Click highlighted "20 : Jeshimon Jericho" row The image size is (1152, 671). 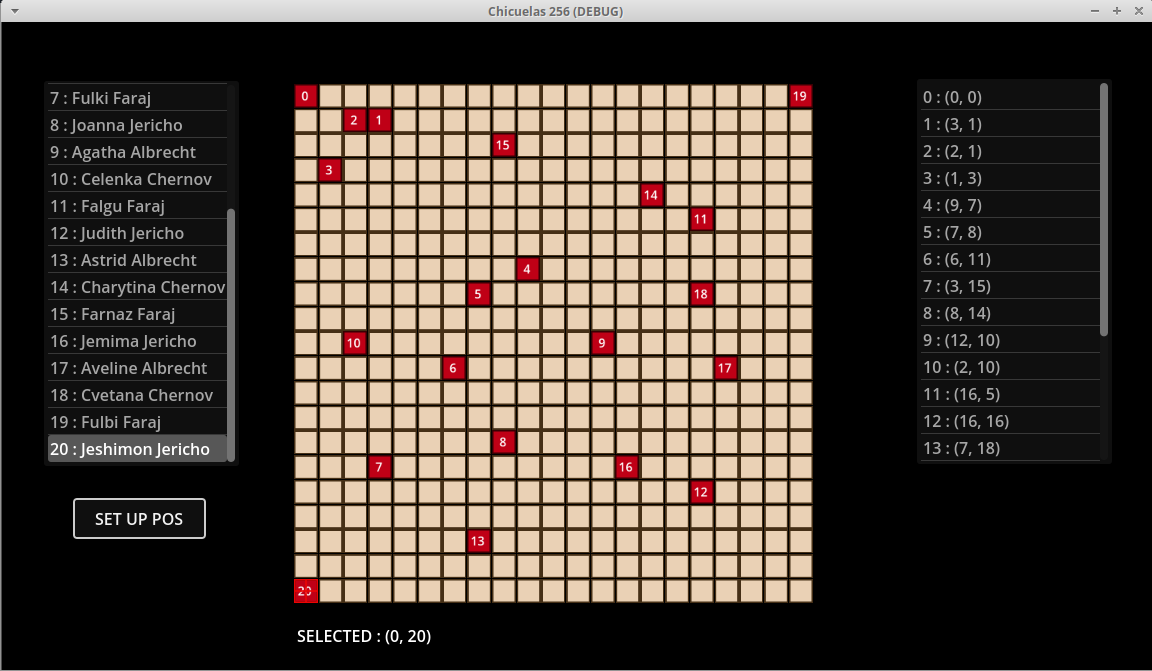tap(137, 449)
